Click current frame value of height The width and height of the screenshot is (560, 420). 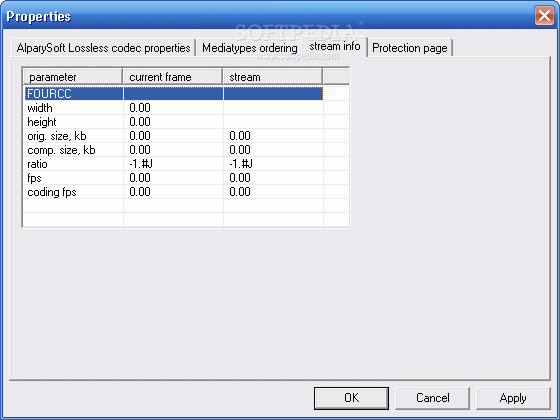tap(140, 122)
